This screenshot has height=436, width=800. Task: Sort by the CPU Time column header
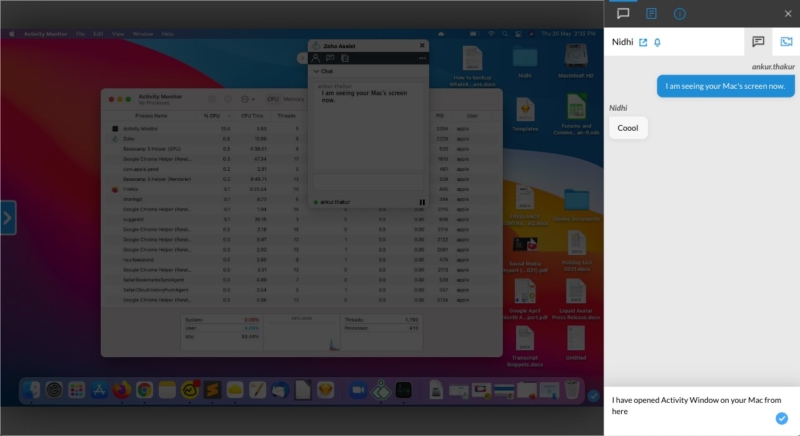click(252, 116)
